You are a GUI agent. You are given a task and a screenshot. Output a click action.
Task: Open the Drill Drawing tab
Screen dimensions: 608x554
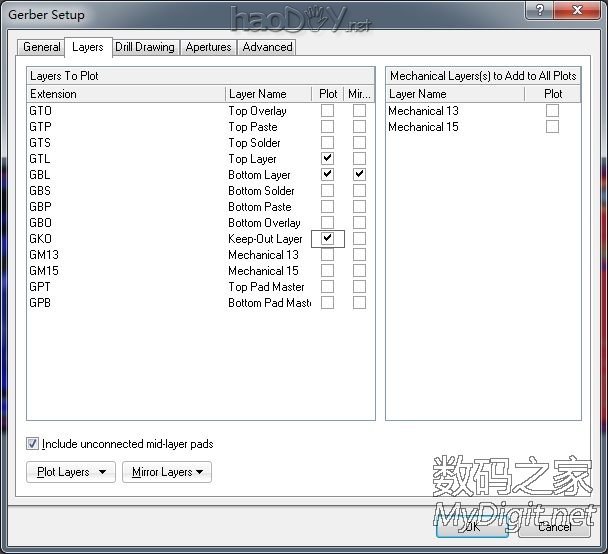tap(145, 47)
